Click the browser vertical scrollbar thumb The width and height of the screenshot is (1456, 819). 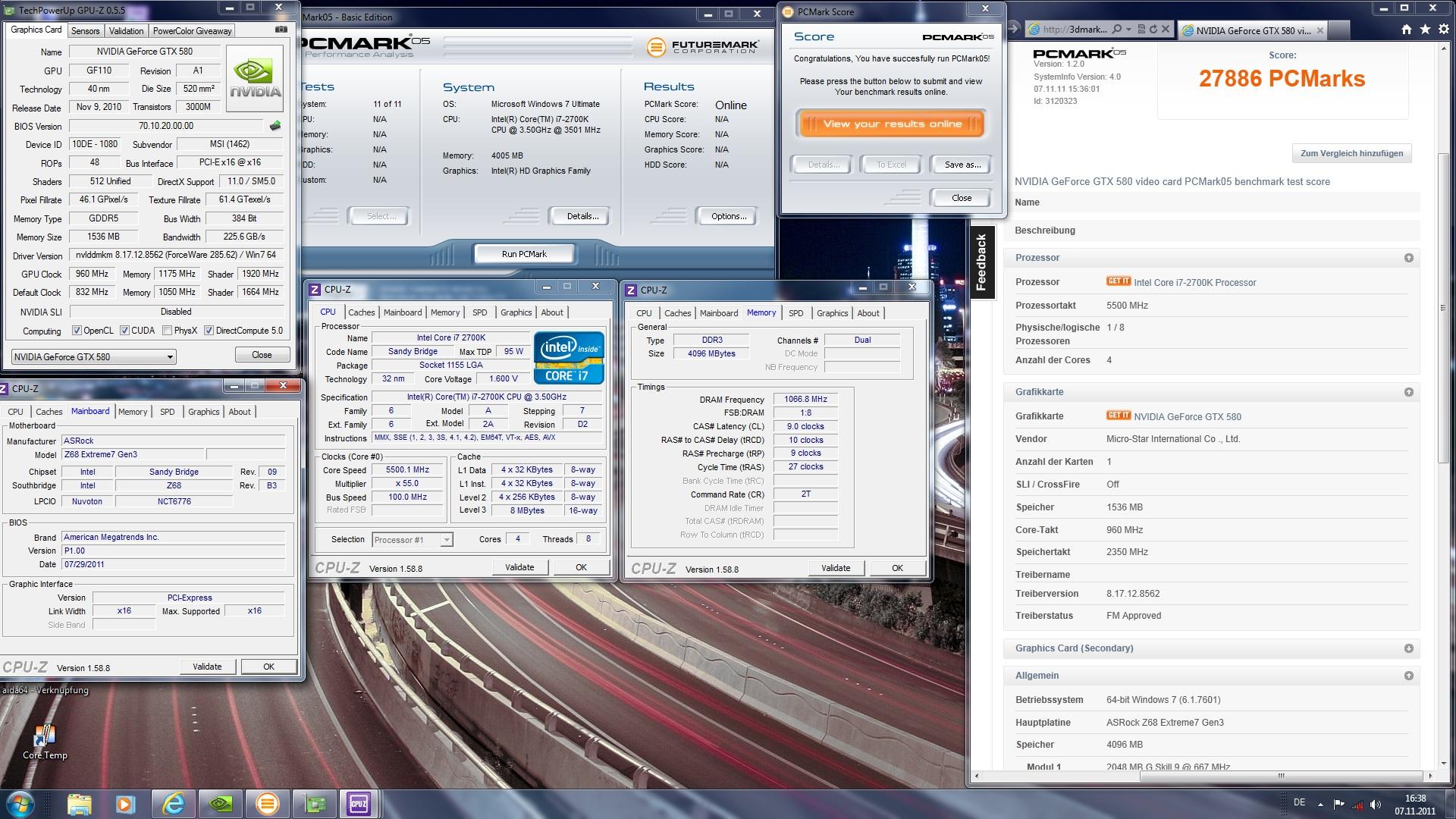1443,308
